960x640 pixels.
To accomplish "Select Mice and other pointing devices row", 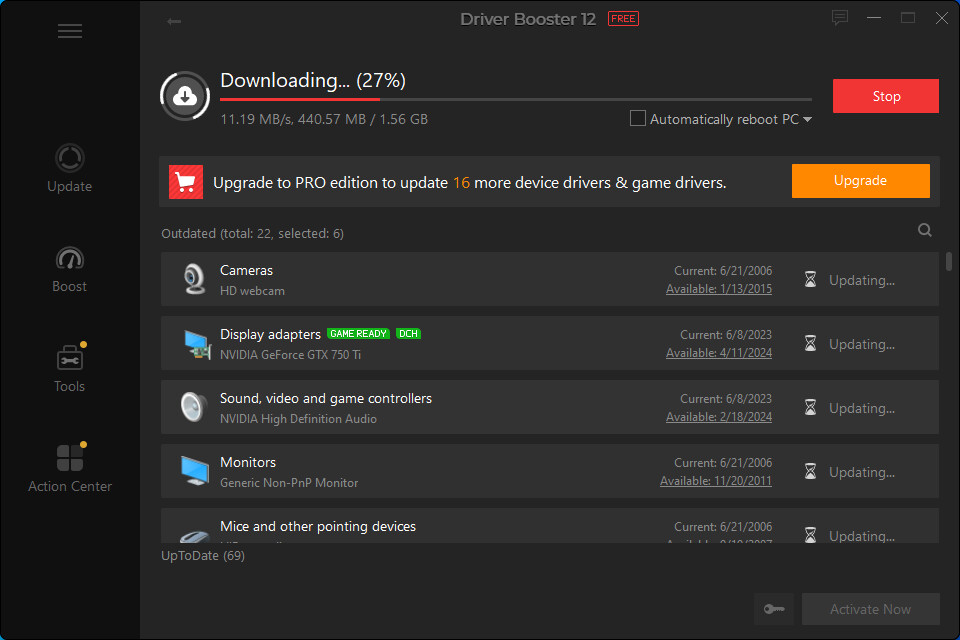I will (550, 525).
